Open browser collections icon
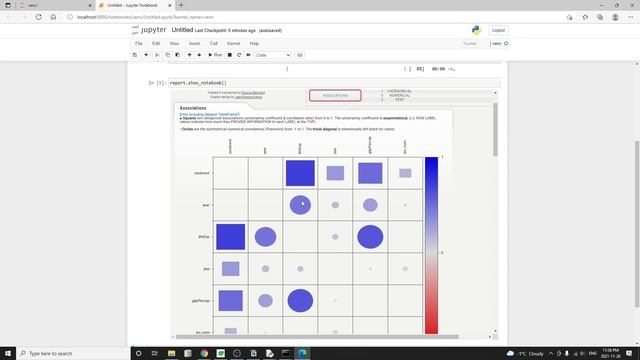The image size is (640, 360). point(600,17)
